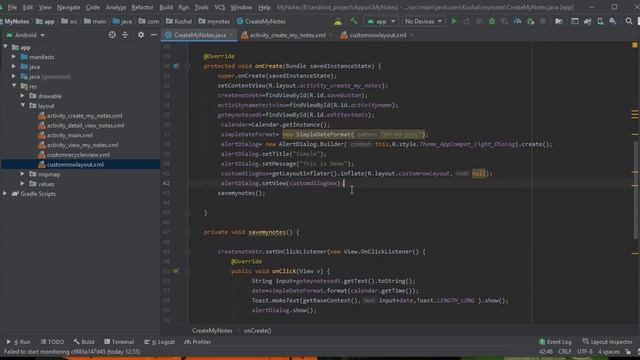Screen dimensions: 640x360
Task: Open the Terminal tool window
Action: (x=119, y=342)
